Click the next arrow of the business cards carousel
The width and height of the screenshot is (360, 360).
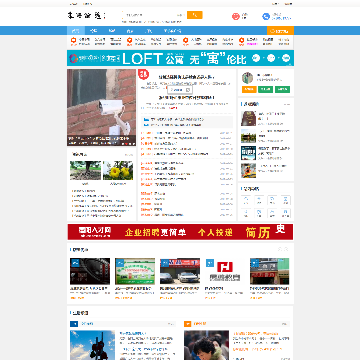[286, 249]
